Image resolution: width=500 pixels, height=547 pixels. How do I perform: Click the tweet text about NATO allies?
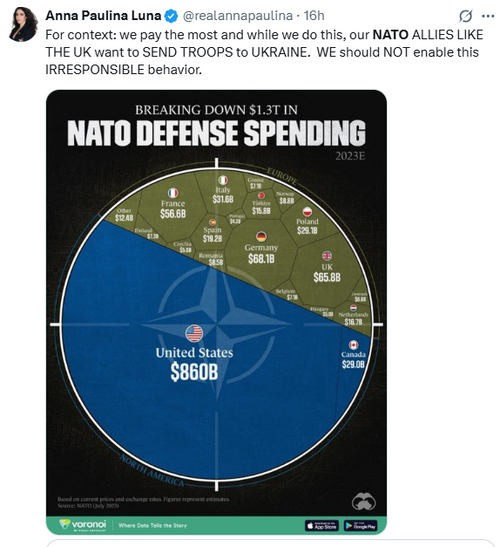click(x=264, y=52)
